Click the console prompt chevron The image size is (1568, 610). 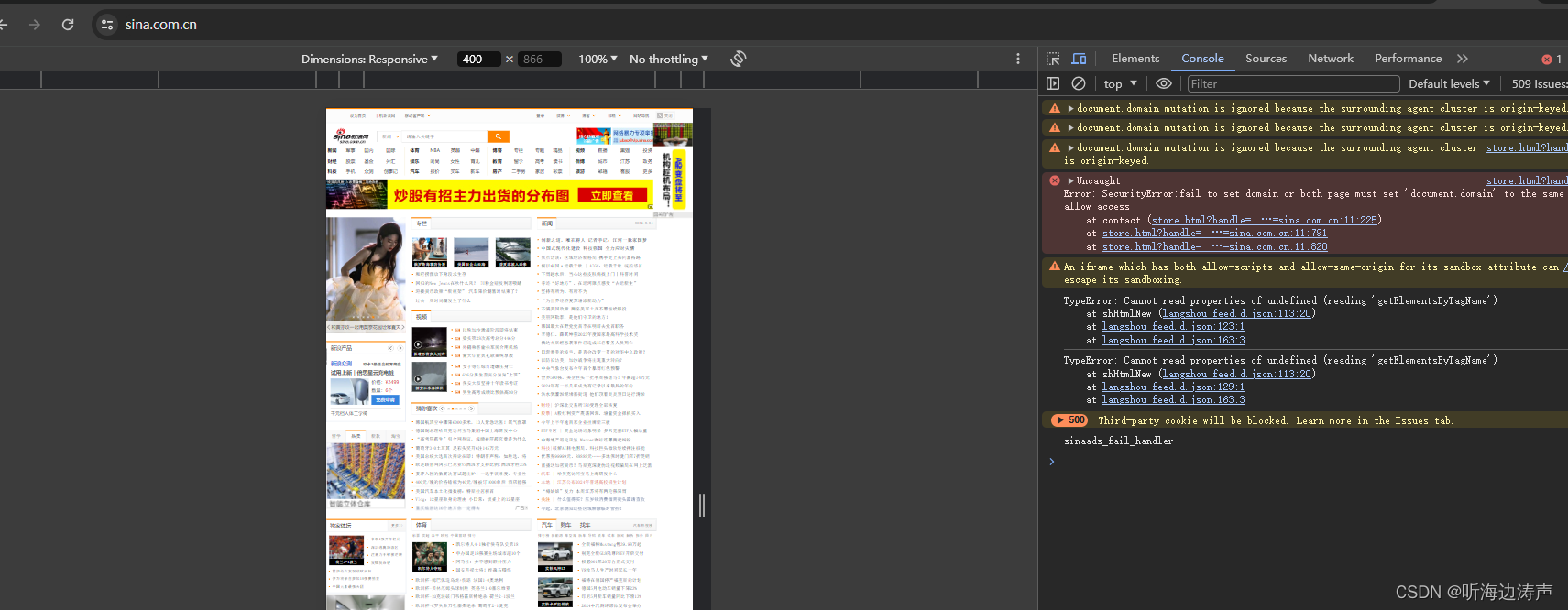click(1052, 461)
